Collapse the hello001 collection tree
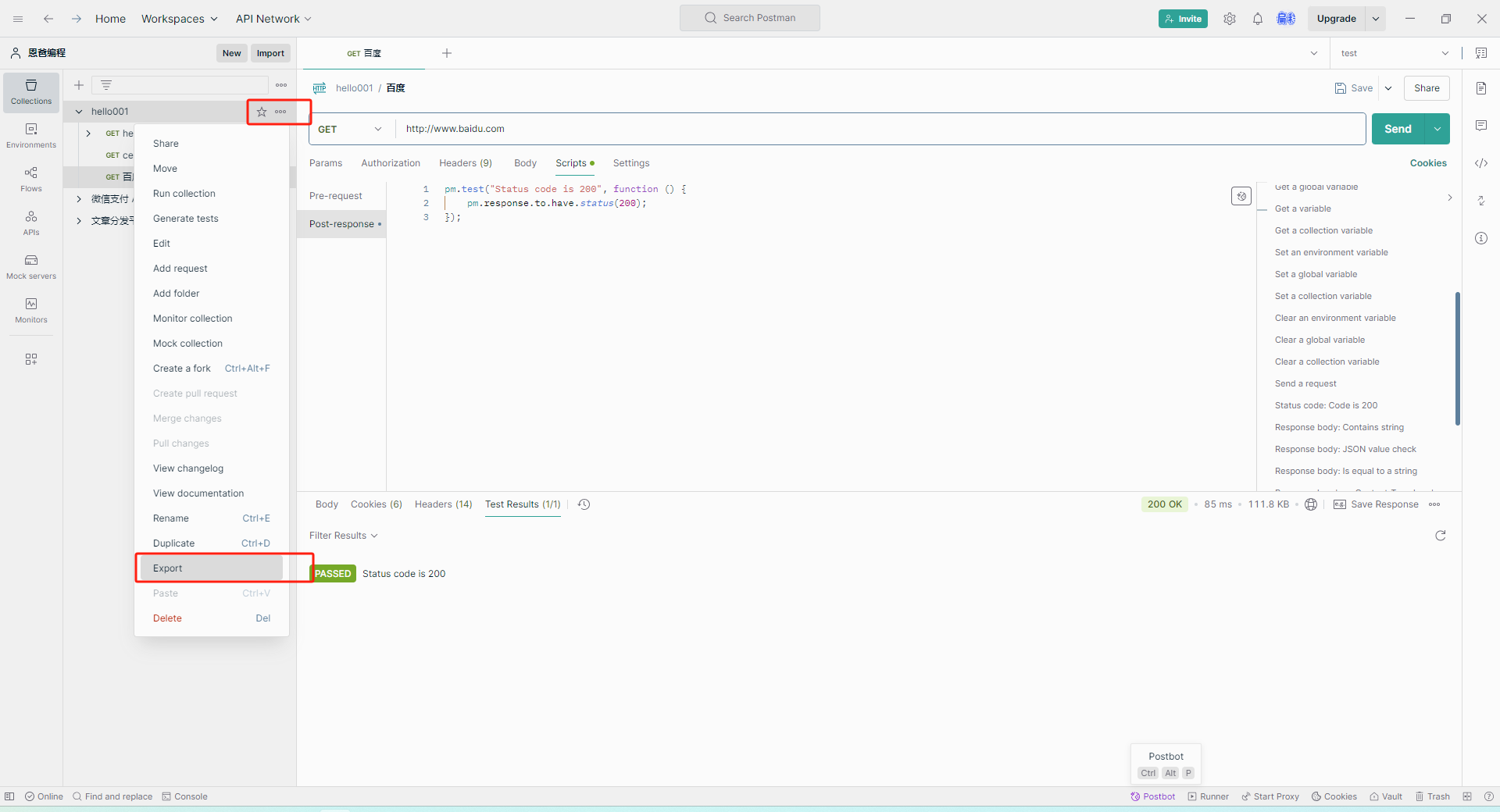This screenshot has height=812, width=1500. (x=79, y=112)
